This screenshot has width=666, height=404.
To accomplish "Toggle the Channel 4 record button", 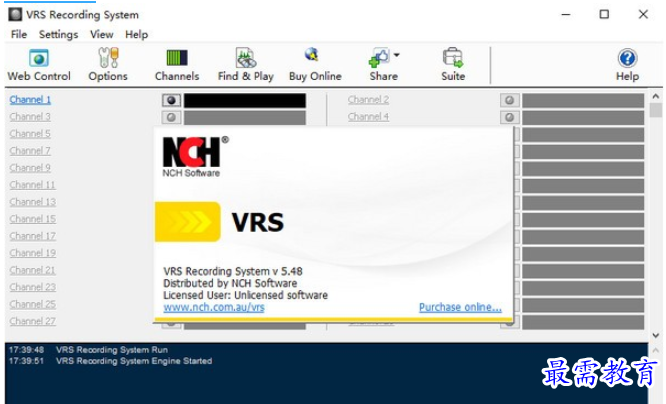I will click(x=509, y=117).
